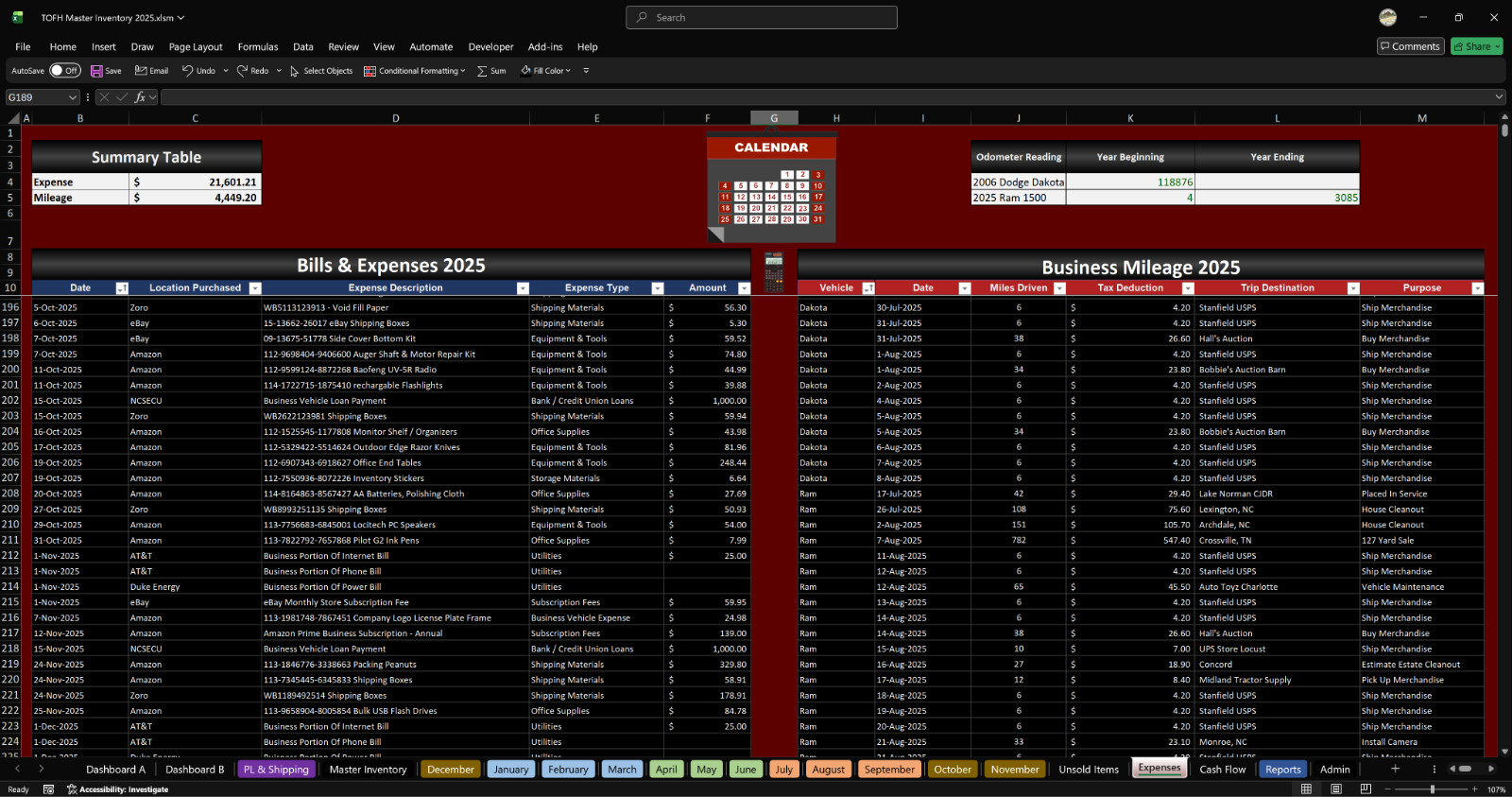Click the Insert Function fx icon

tap(140, 97)
